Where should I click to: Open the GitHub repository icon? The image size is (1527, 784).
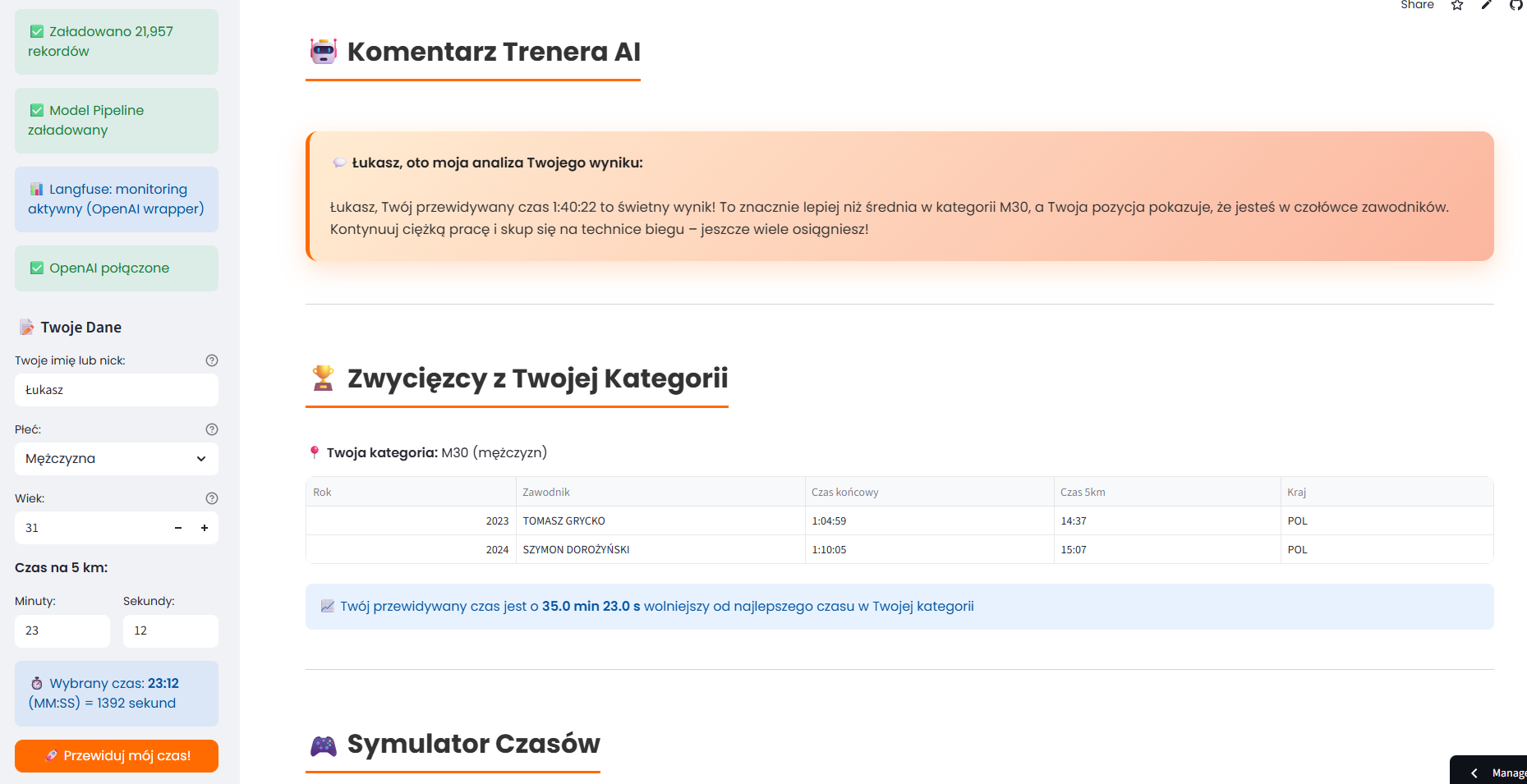pos(1516,6)
